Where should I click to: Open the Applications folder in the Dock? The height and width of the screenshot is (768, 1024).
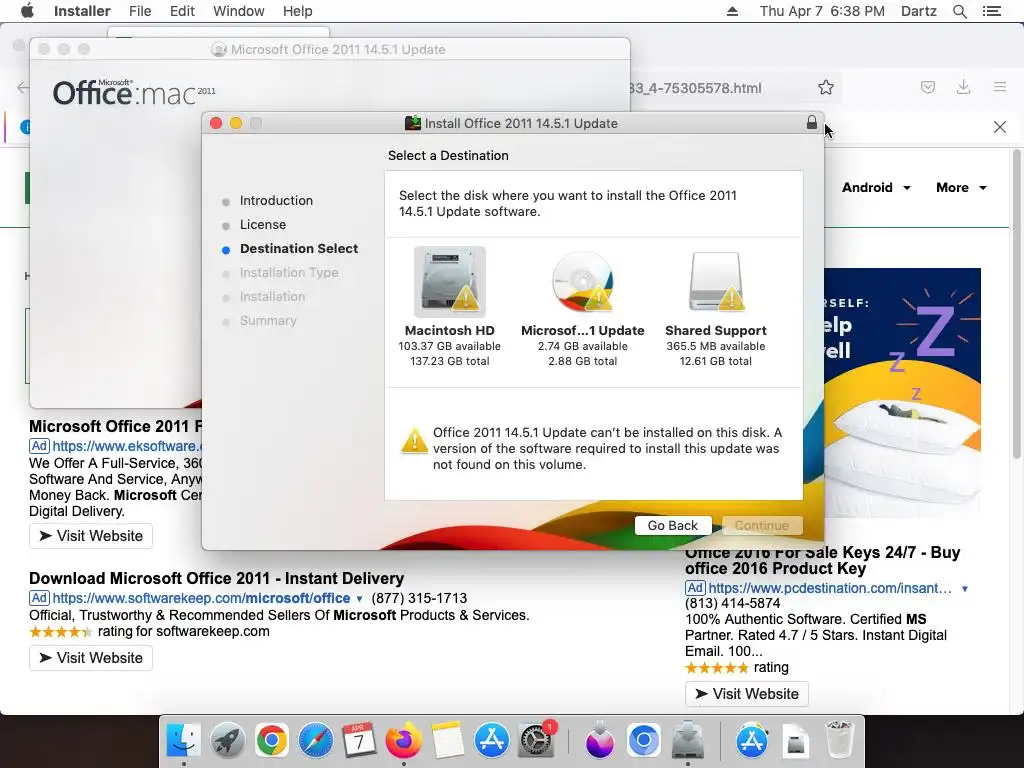752,740
